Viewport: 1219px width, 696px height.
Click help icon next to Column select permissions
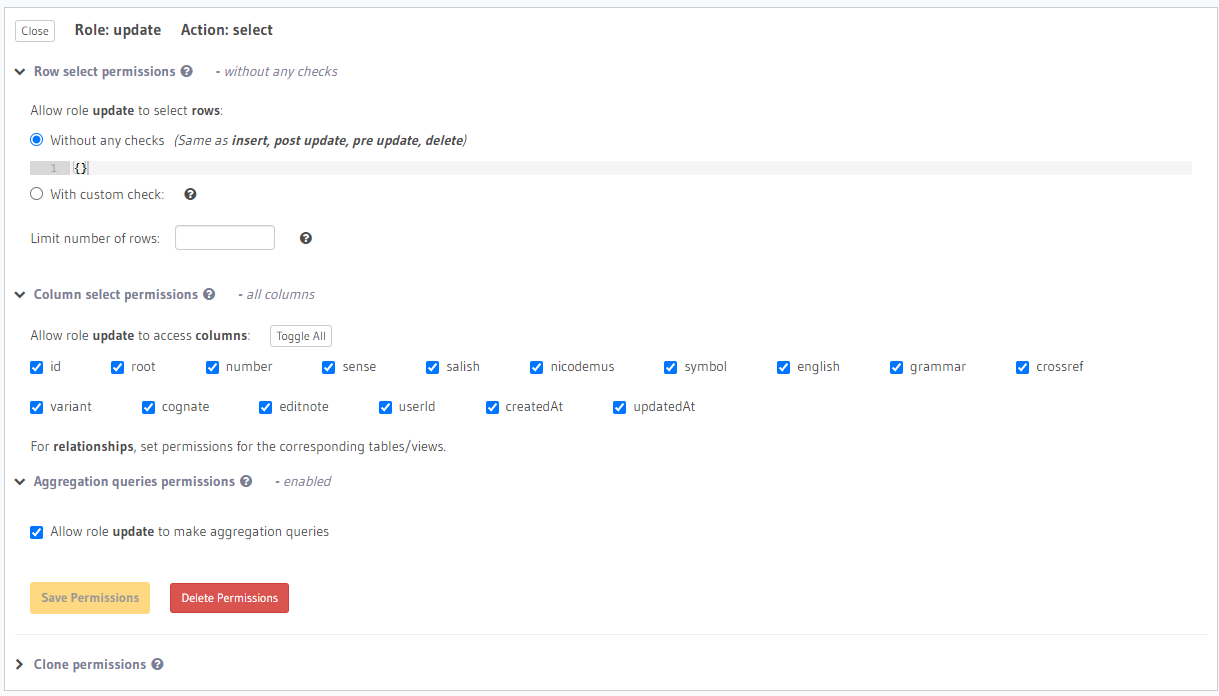209,295
